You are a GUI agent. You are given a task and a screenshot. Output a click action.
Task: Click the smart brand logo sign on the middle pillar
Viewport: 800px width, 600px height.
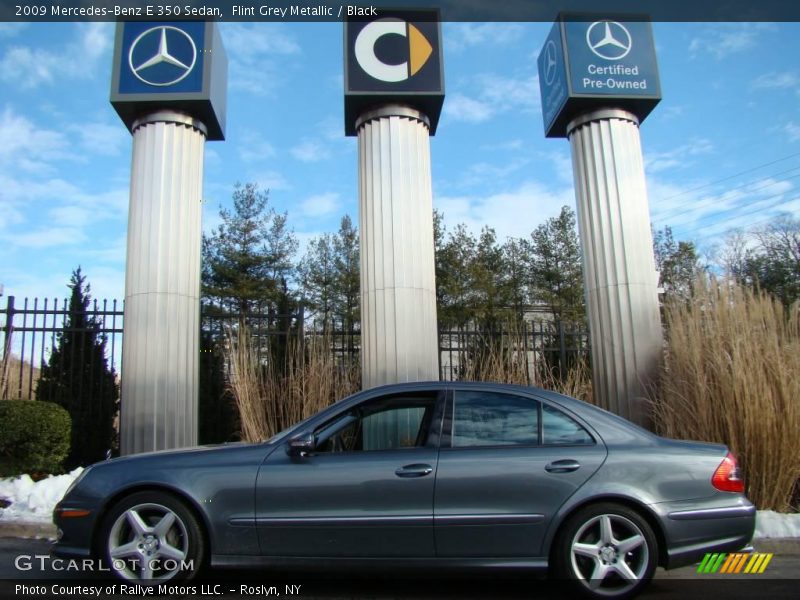coord(393,50)
